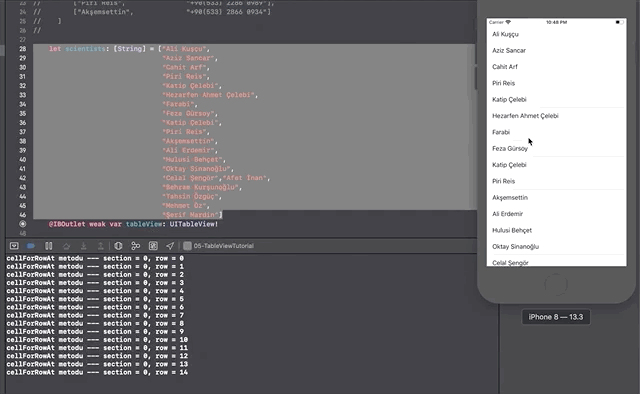Click line number 46 in the gutter

pyautogui.click(x=22, y=215)
